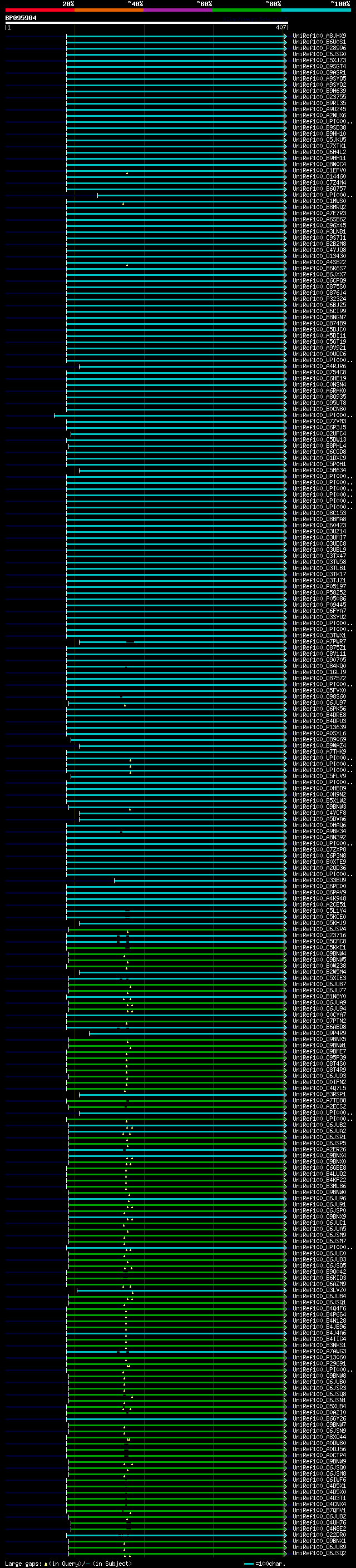Select UniRef100_B2B2M8 entry
This screenshot has height=1568, width=356.
[319, 244]
